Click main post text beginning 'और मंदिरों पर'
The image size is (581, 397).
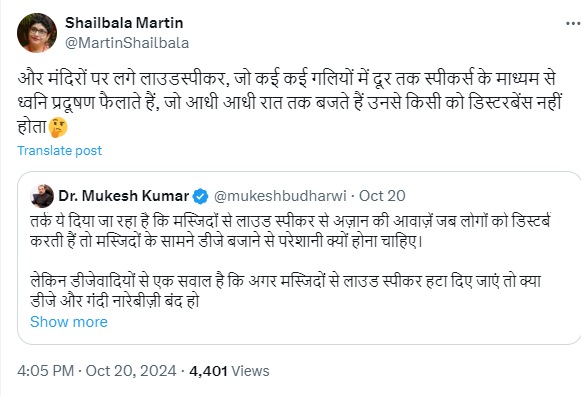[290, 102]
